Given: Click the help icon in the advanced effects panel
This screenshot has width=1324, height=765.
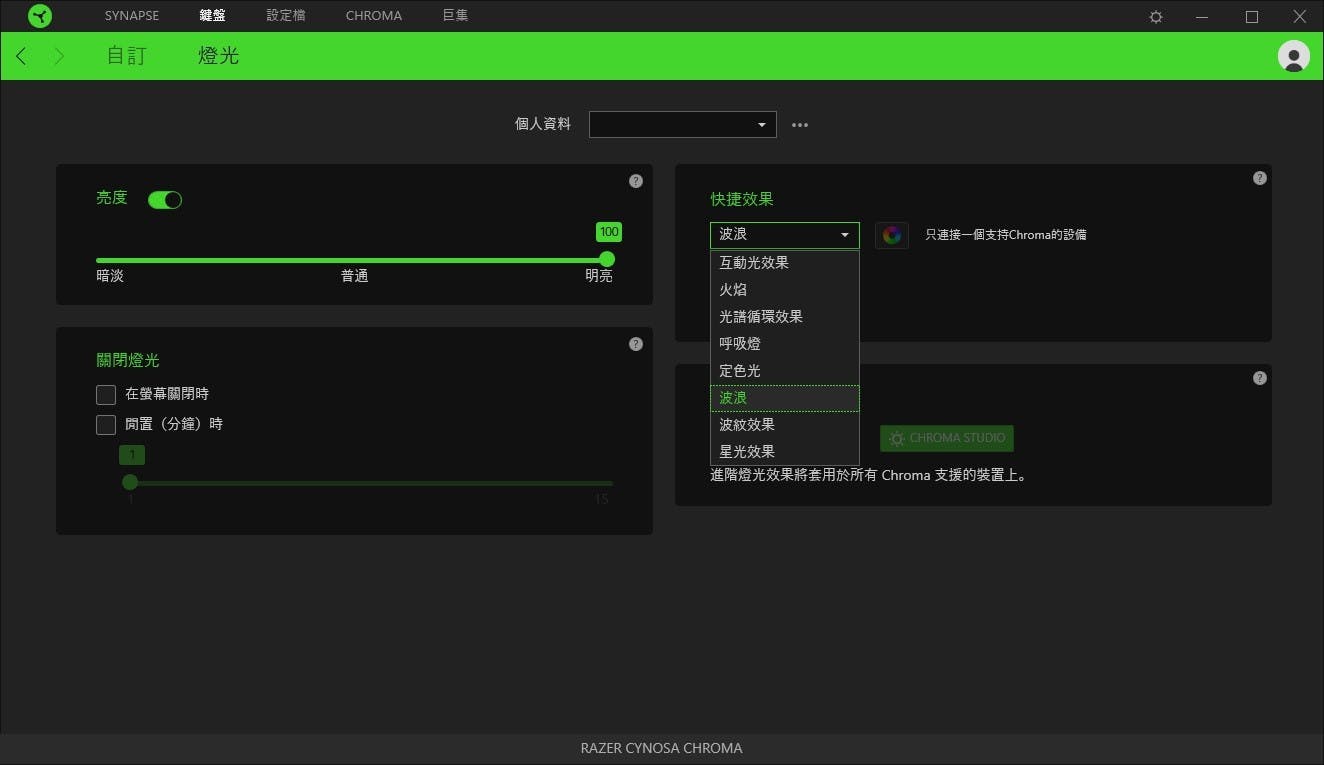Looking at the screenshot, I should point(1260,378).
